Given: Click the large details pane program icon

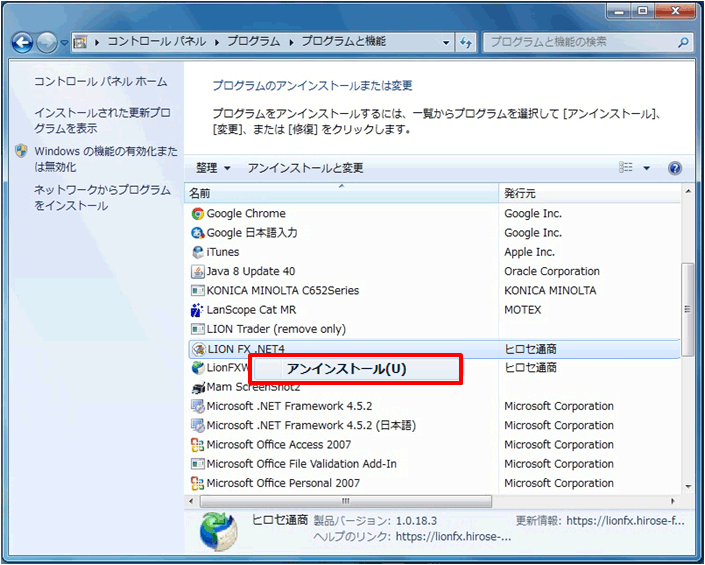Looking at the screenshot, I should point(219,532).
